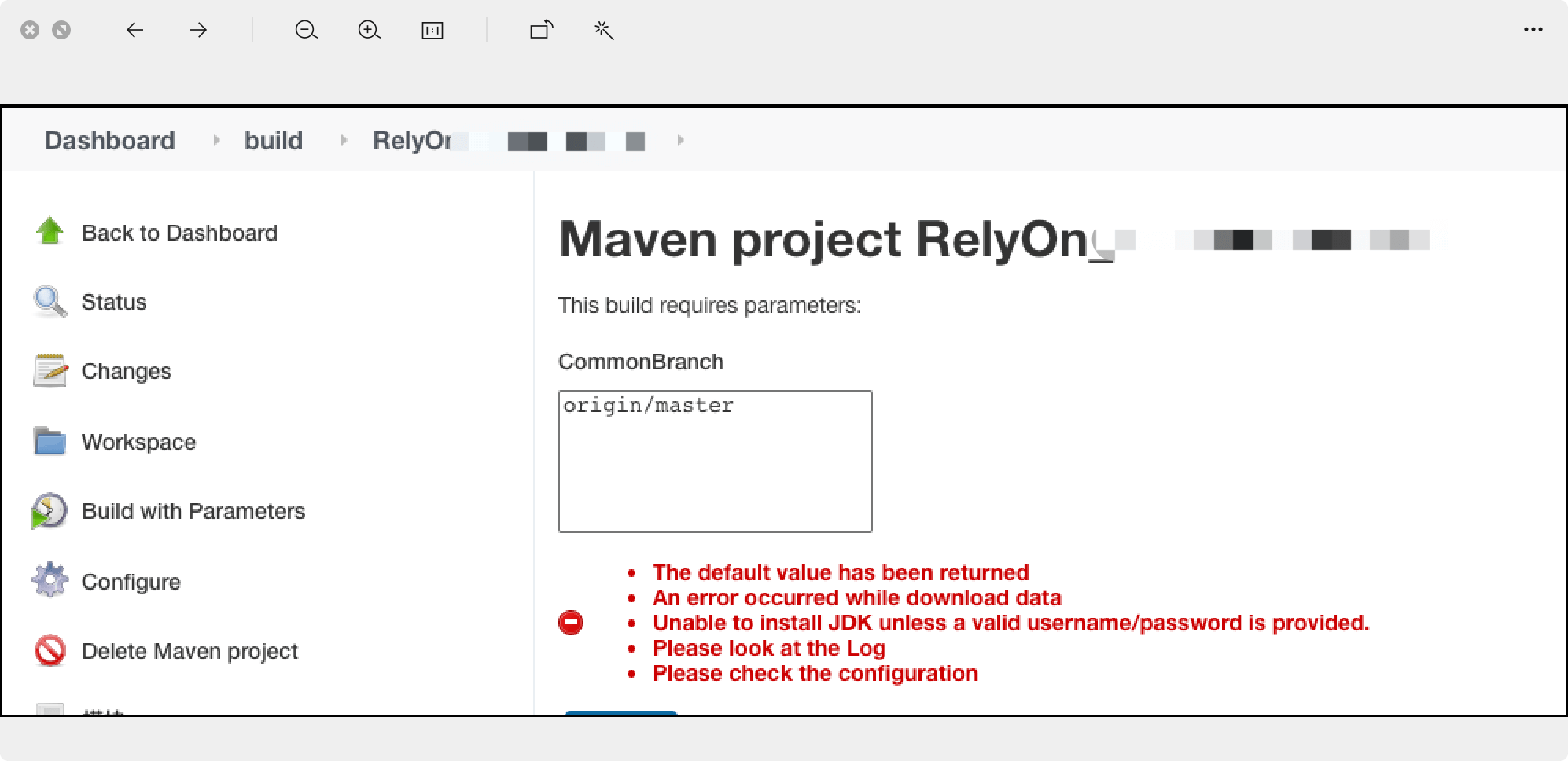
Task: Open the Workspace link
Action: pyautogui.click(x=138, y=442)
